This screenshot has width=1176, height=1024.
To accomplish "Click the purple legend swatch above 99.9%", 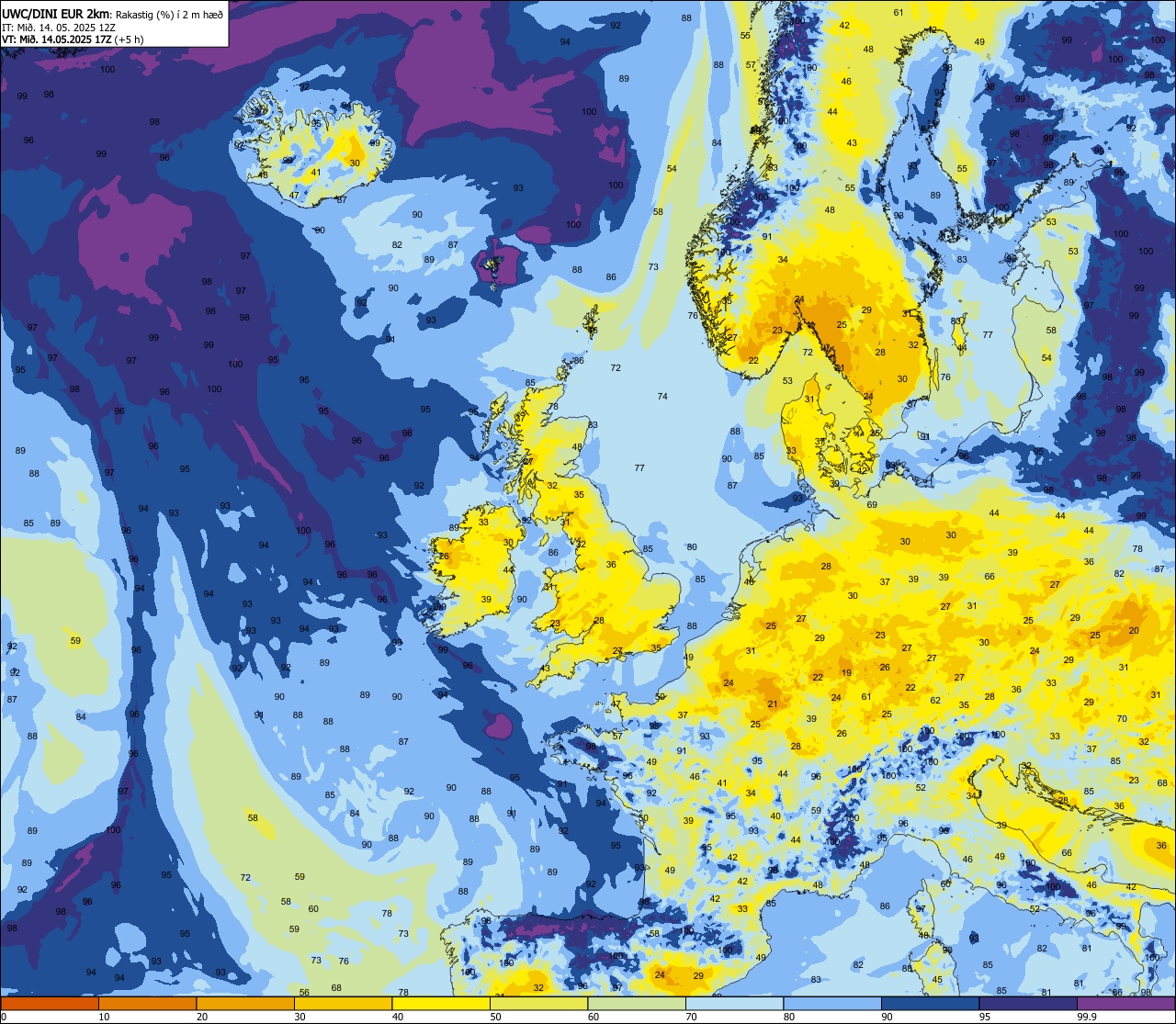I will pyautogui.click(x=1125, y=1003).
